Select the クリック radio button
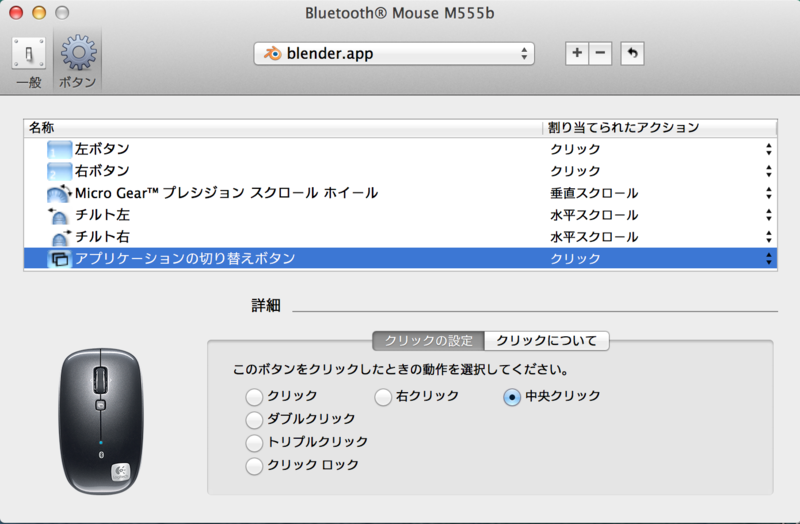 tap(254, 396)
